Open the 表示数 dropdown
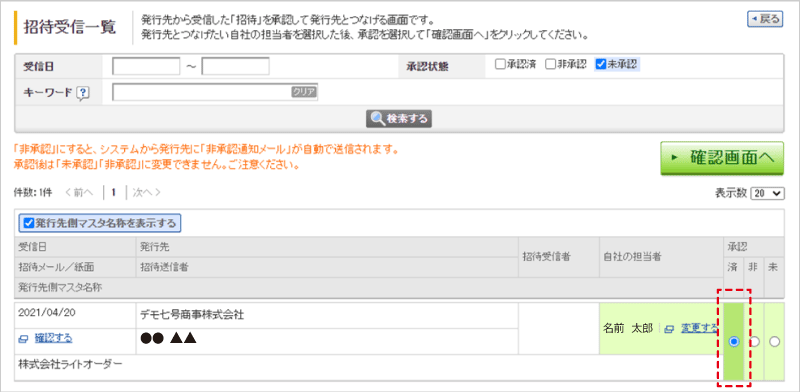Image resolution: width=800 pixels, height=392 pixels. click(767, 193)
